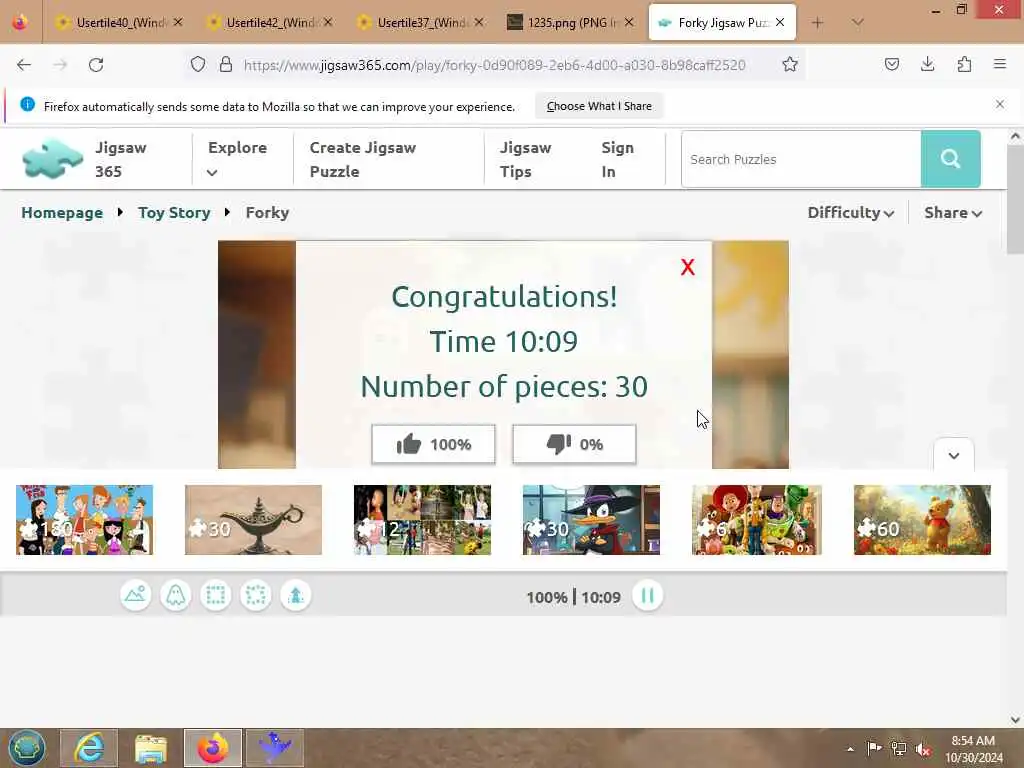
Task: Click the tracking protection shield icon
Action: point(198,65)
